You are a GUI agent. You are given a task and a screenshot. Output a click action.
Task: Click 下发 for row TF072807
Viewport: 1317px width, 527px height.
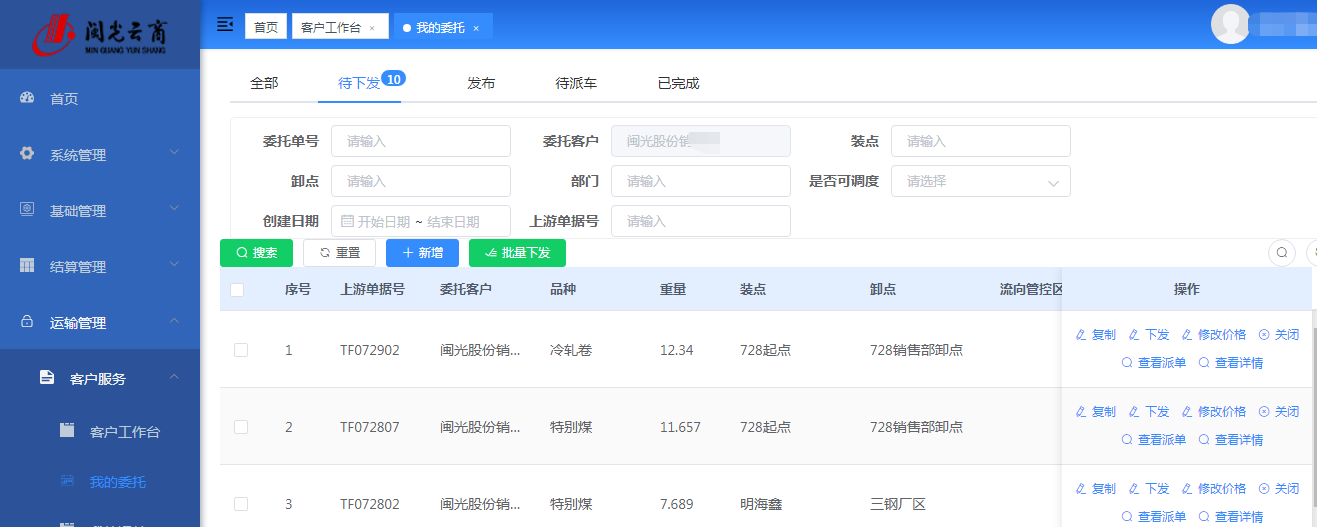[x=1148, y=412]
